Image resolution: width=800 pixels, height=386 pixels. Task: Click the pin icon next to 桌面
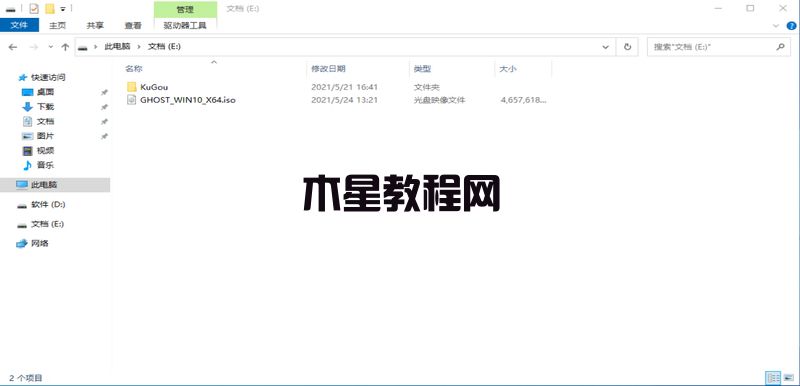click(104, 93)
